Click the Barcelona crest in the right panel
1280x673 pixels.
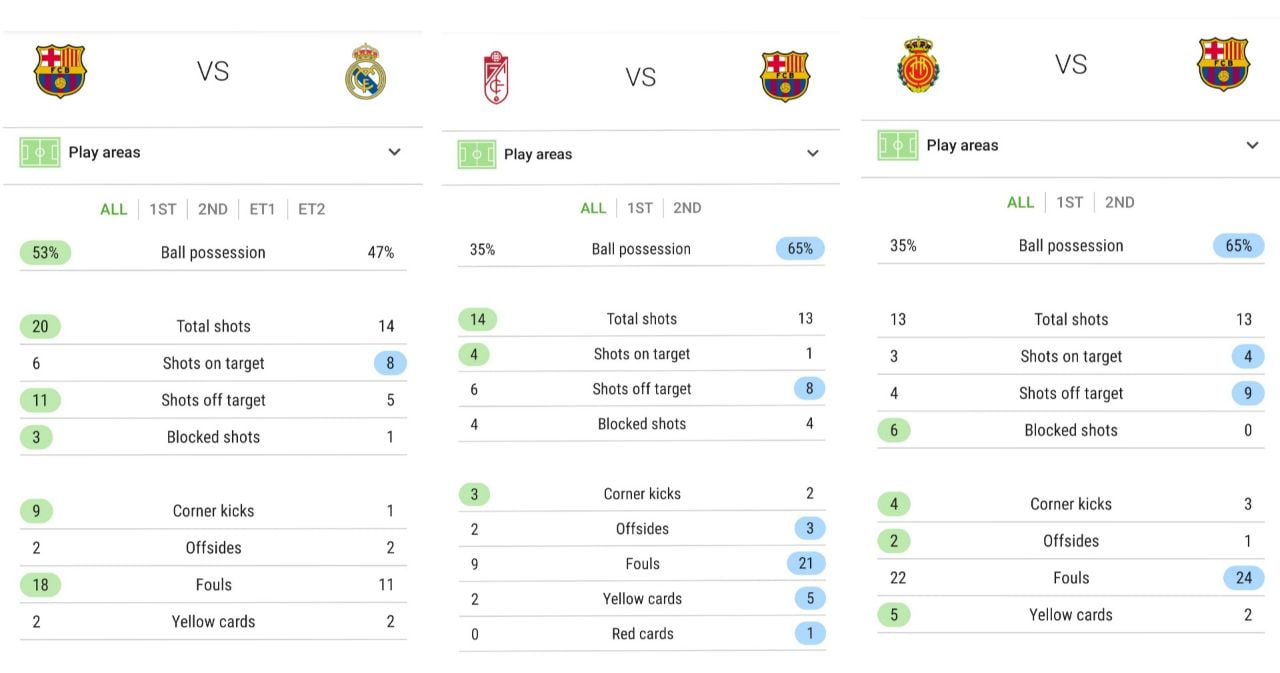pyautogui.click(x=1223, y=64)
